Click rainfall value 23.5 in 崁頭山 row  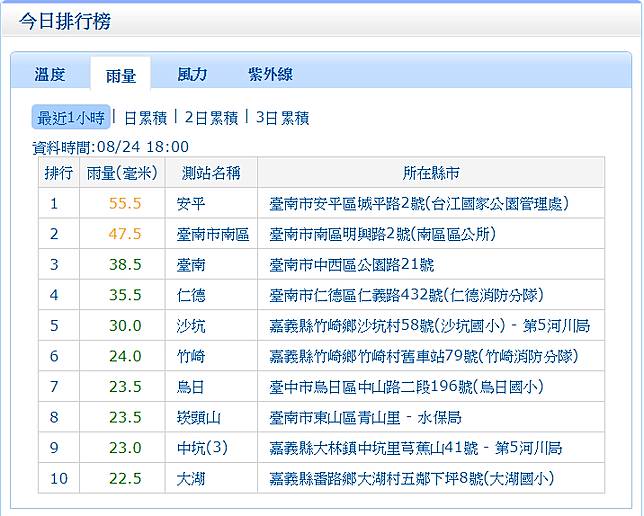[125, 417]
